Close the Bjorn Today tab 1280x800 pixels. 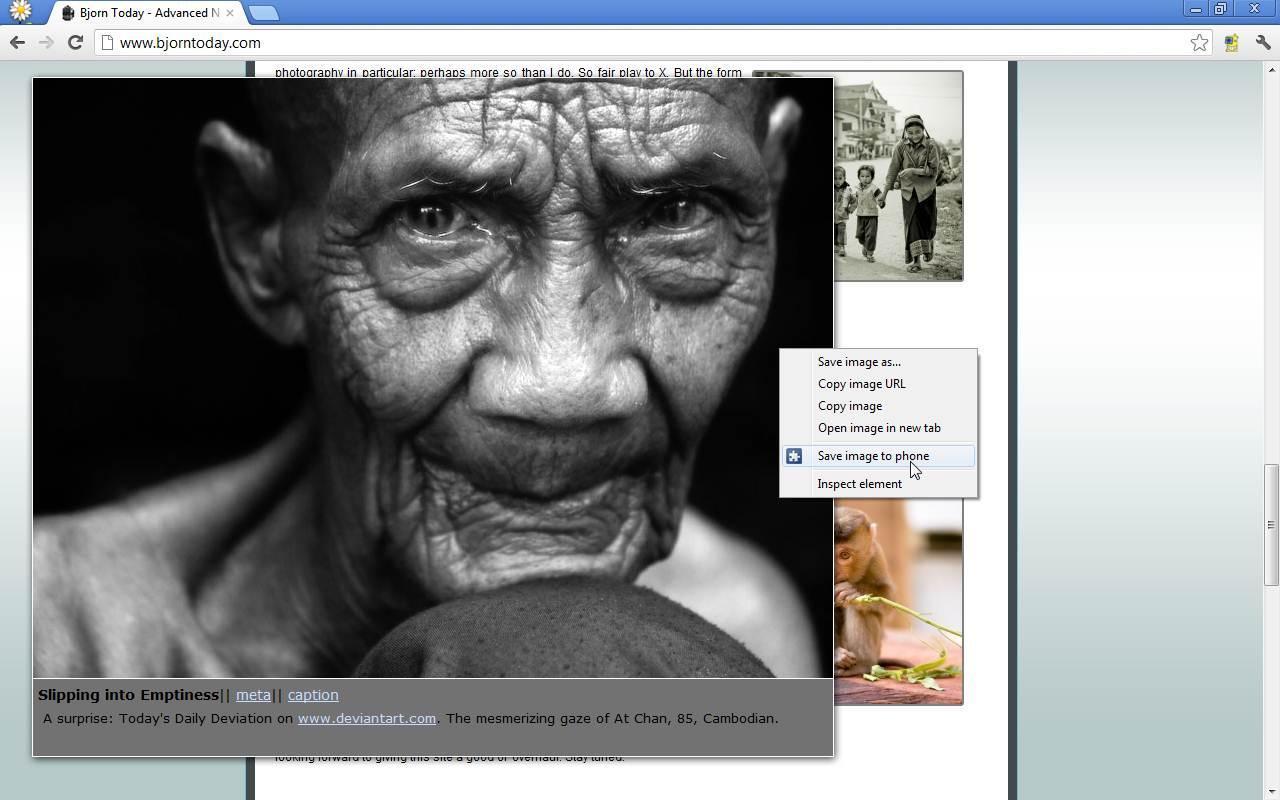(x=230, y=13)
